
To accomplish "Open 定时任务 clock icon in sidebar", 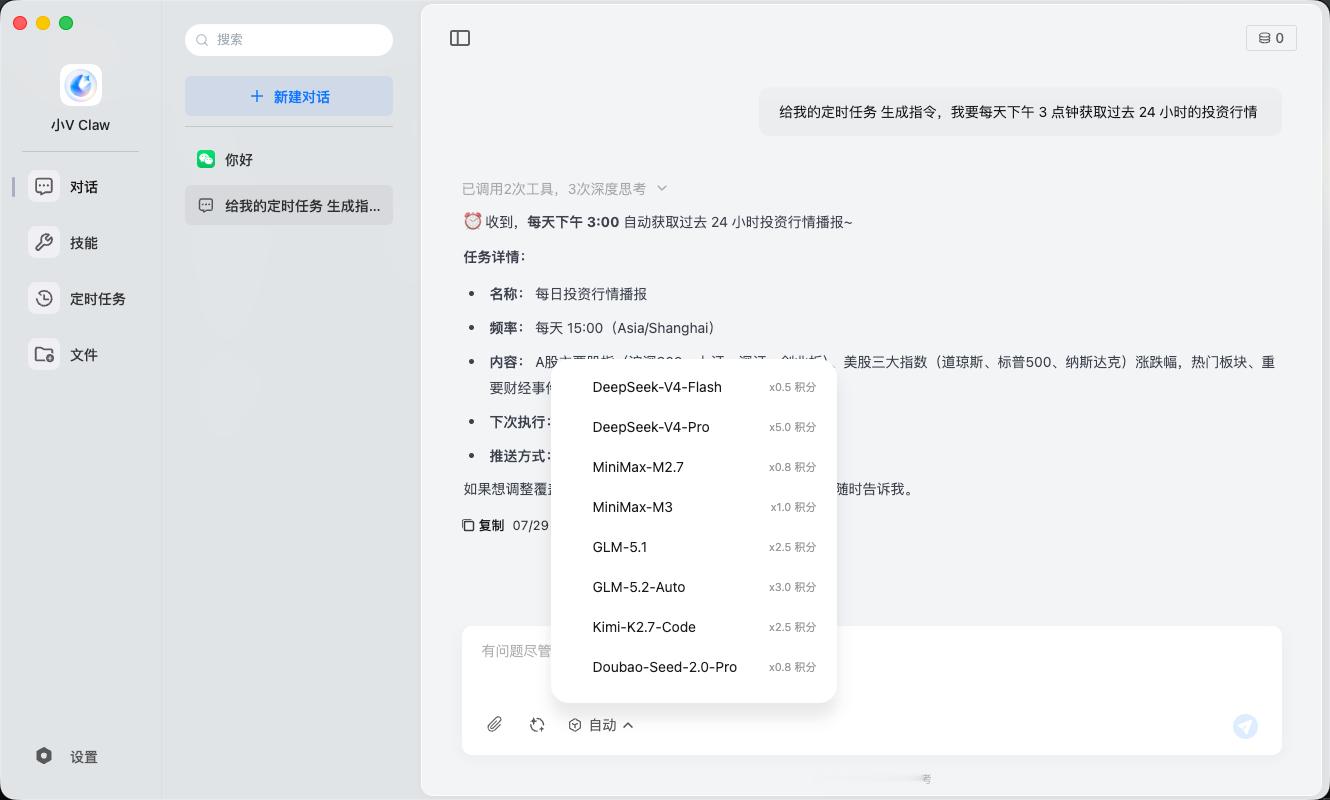I will click(44, 298).
